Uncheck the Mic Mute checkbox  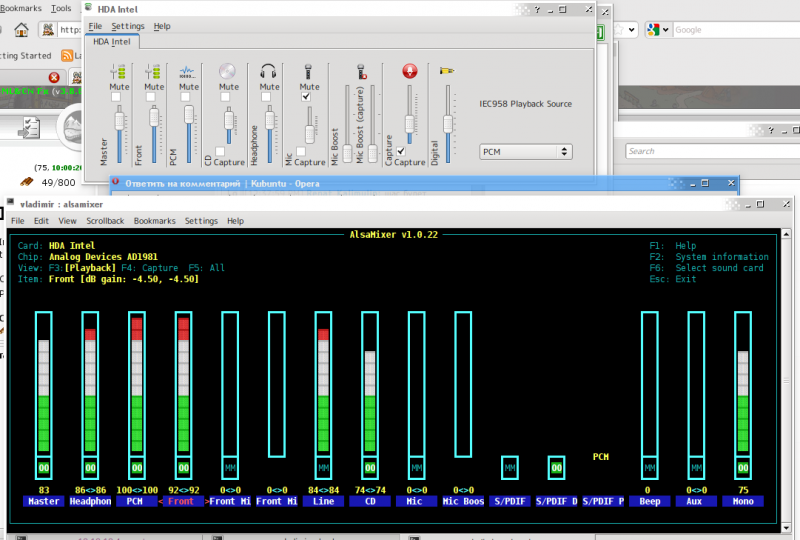coord(306,97)
